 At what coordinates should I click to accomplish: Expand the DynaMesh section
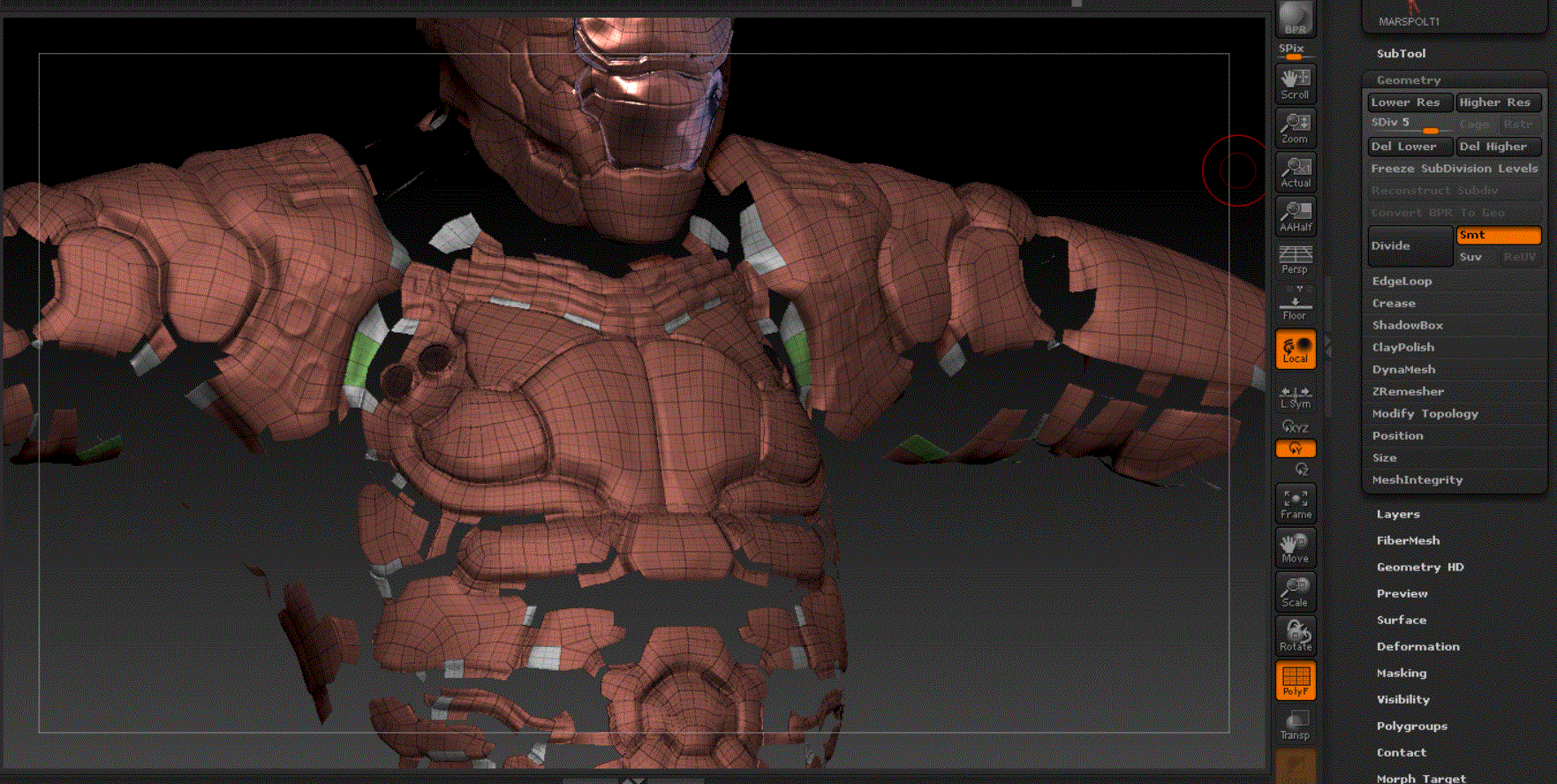(x=1403, y=369)
